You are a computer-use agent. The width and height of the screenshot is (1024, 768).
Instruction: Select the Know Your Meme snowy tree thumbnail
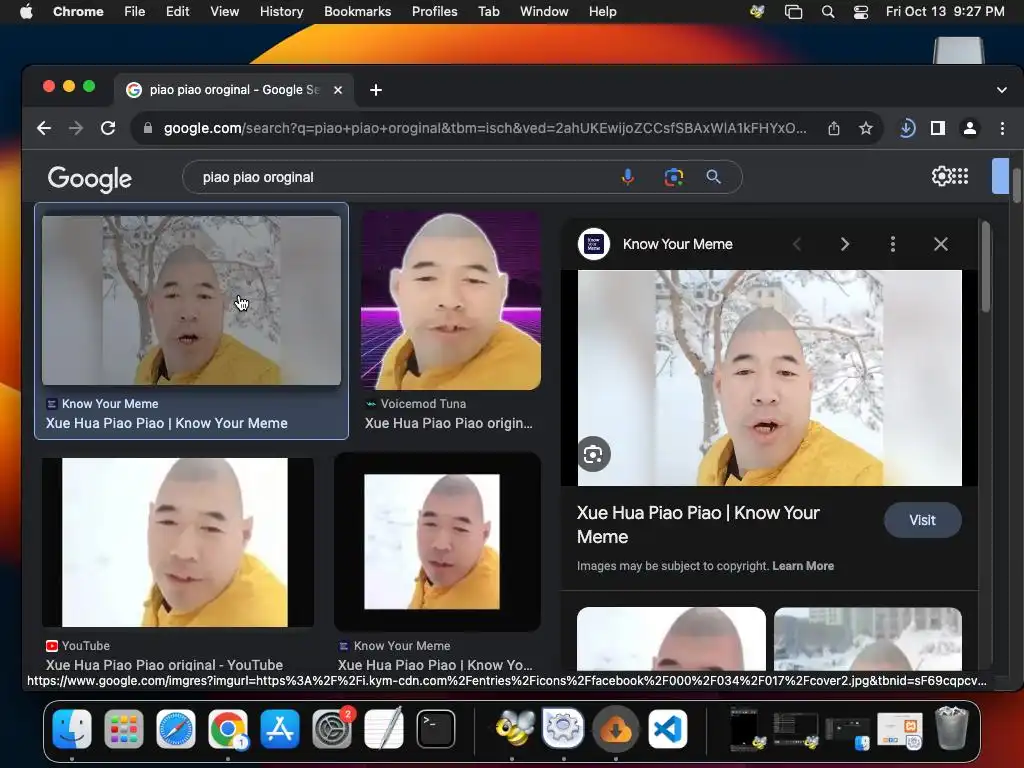191,300
